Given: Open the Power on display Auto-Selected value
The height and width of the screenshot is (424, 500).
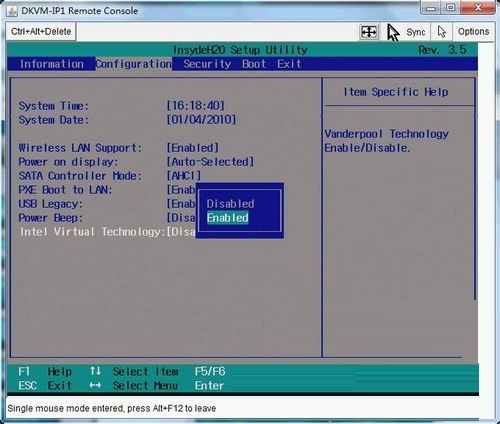Looking at the screenshot, I should click(x=210, y=162).
